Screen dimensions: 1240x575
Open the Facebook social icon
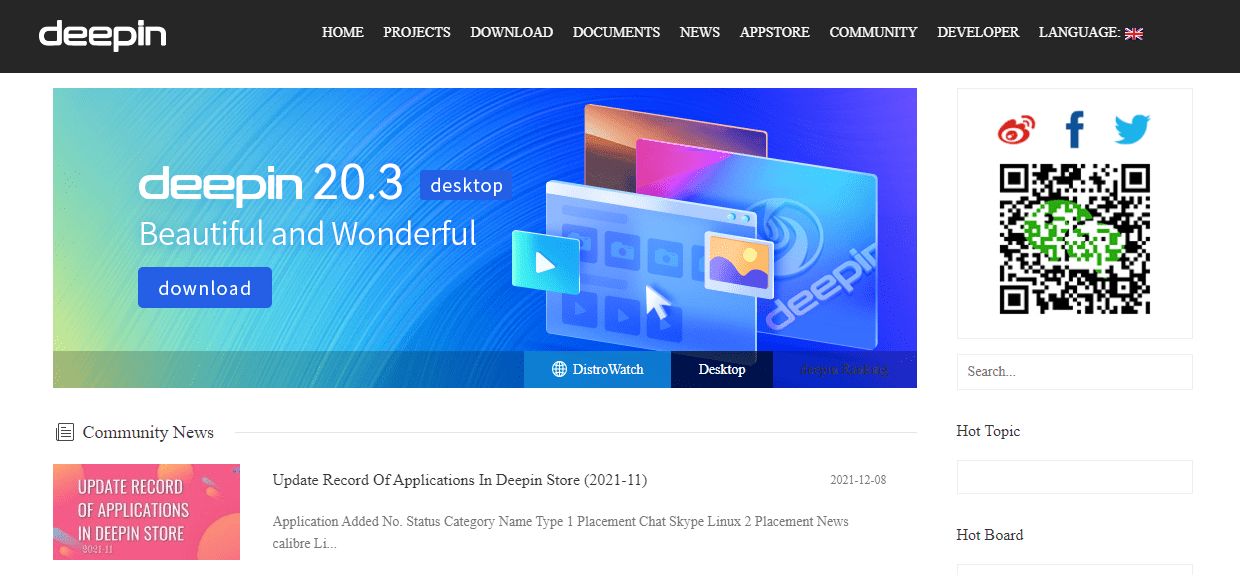click(x=1075, y=130)
